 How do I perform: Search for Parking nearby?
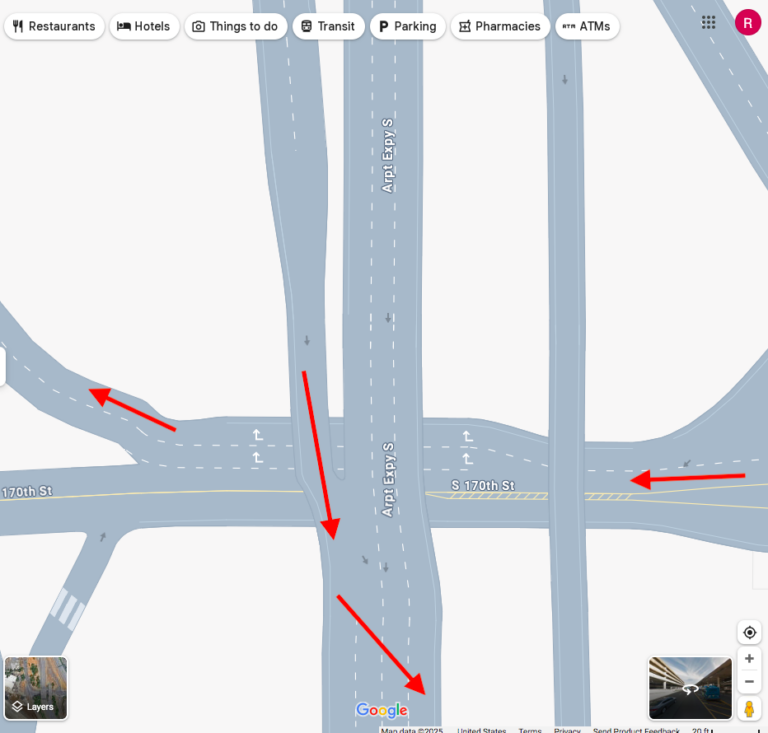click(x=407, y=26)
